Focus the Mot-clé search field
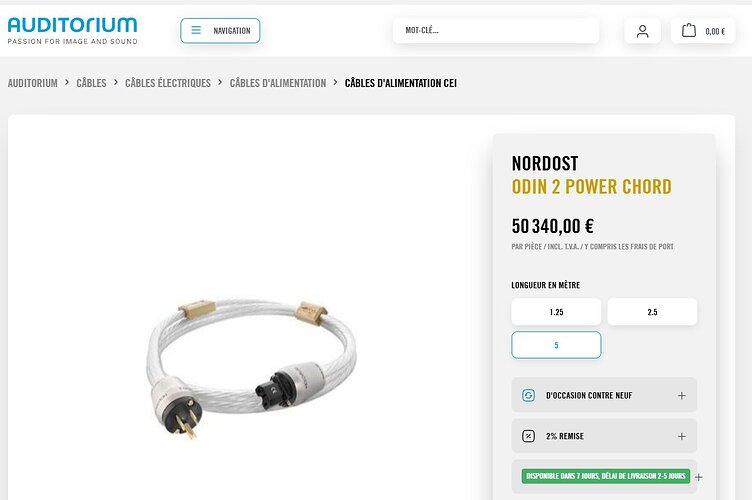The height and width of the screenshot is (500, 752). (496, 31)
